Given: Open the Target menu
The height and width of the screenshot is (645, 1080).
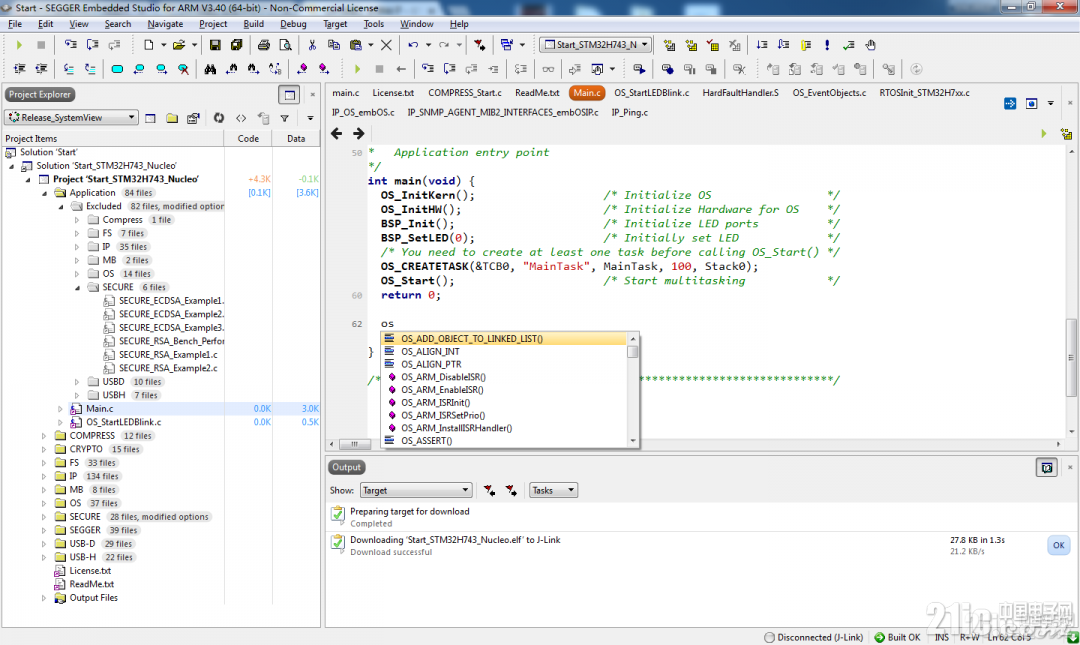Looking at the screenshot, I should [335, 24].
